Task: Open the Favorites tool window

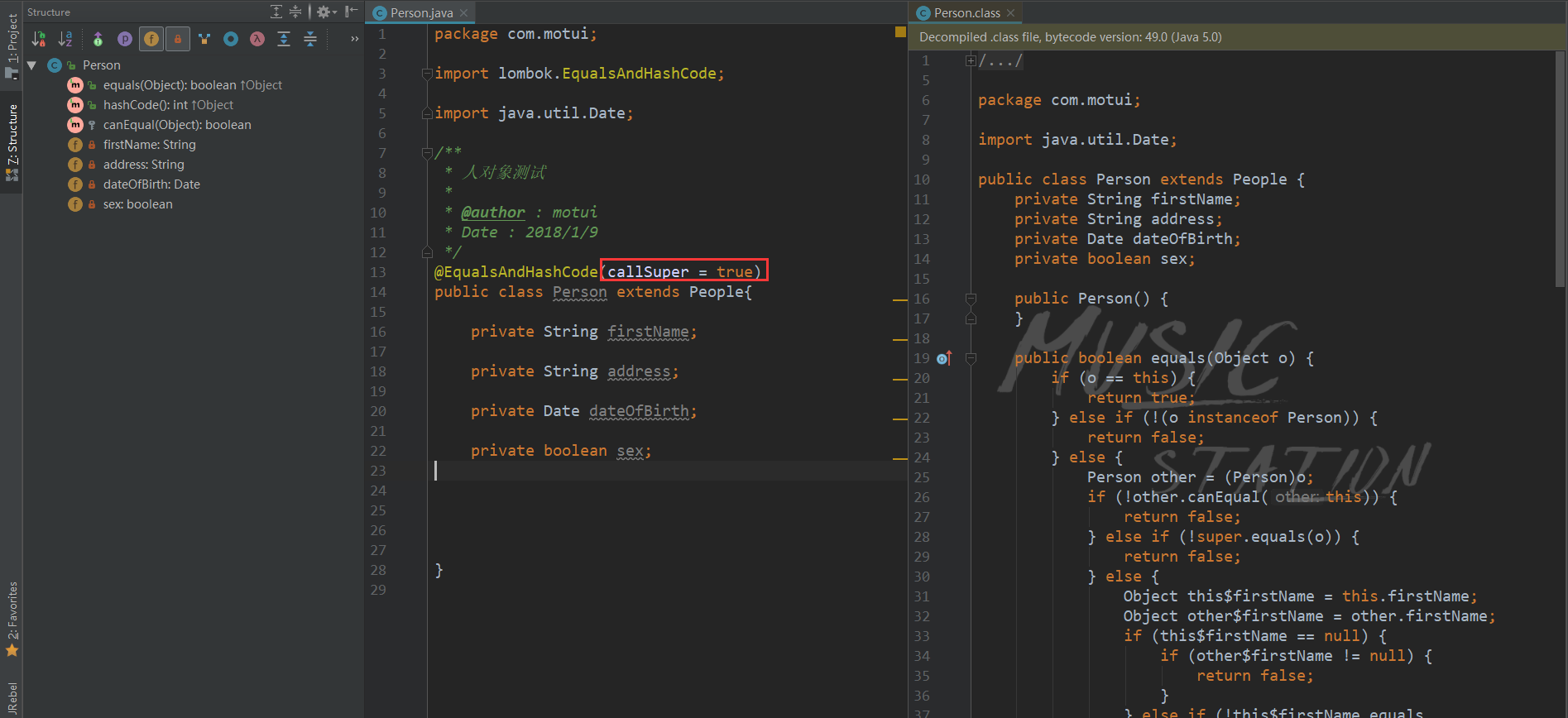Action: (12, 620)
